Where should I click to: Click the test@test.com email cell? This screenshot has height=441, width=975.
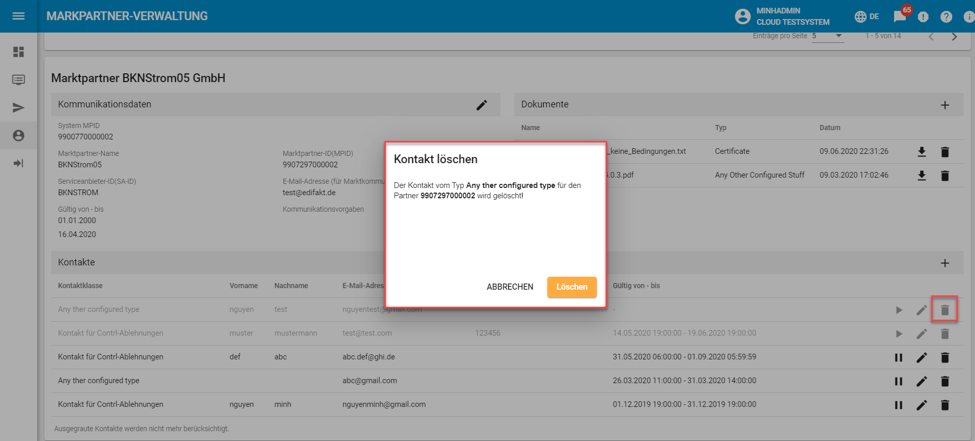pyautogui.click(x=367, y=333)
